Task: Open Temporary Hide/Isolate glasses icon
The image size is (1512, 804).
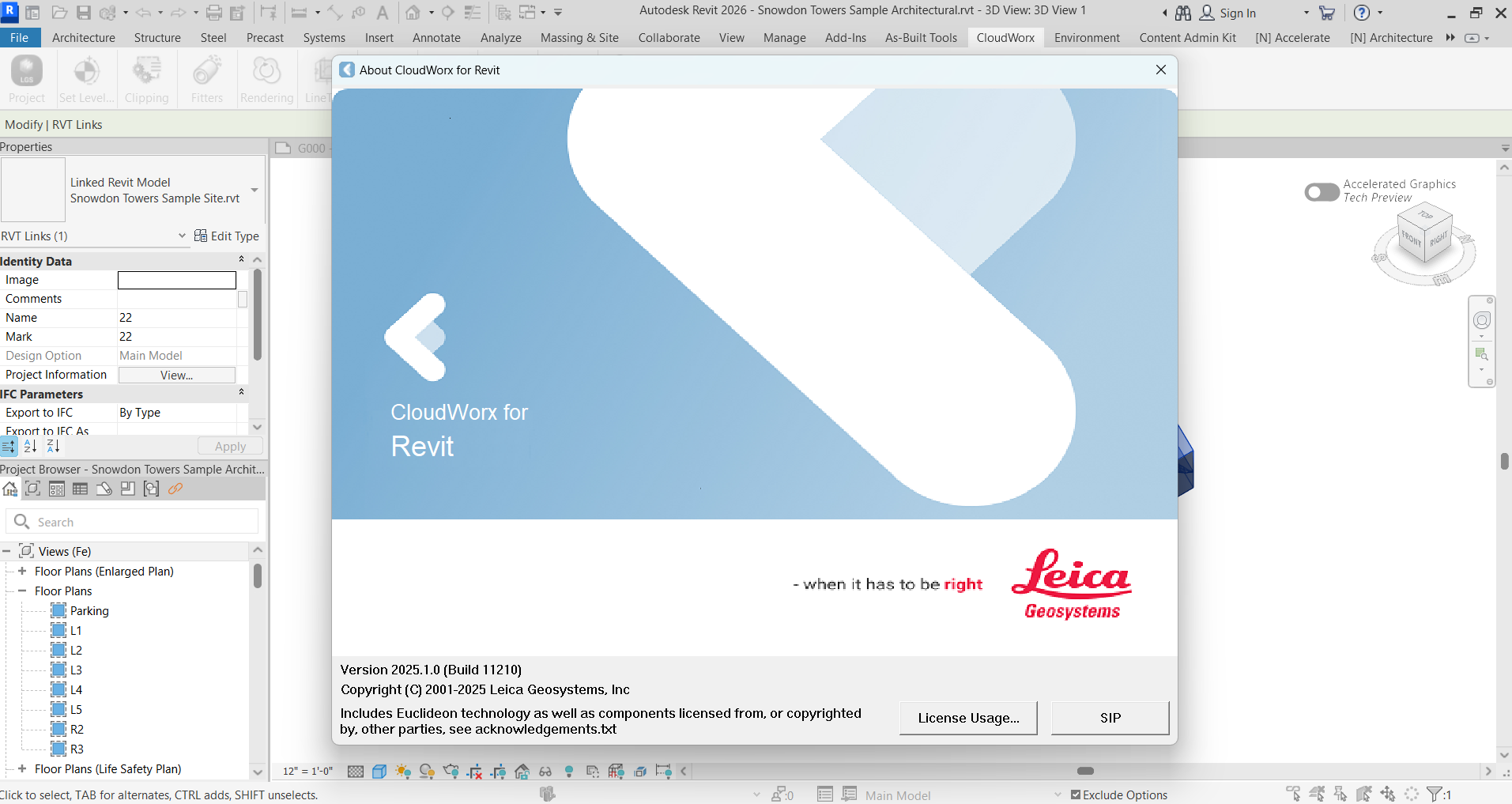Action: click(545, 771)
